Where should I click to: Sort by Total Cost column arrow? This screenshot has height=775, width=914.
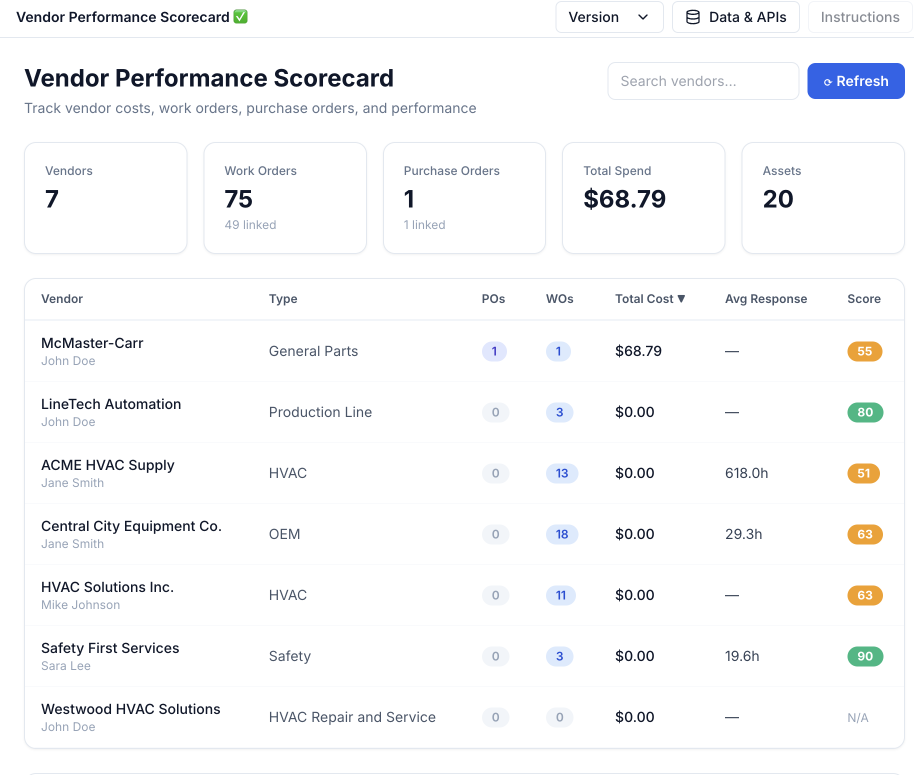681,299
